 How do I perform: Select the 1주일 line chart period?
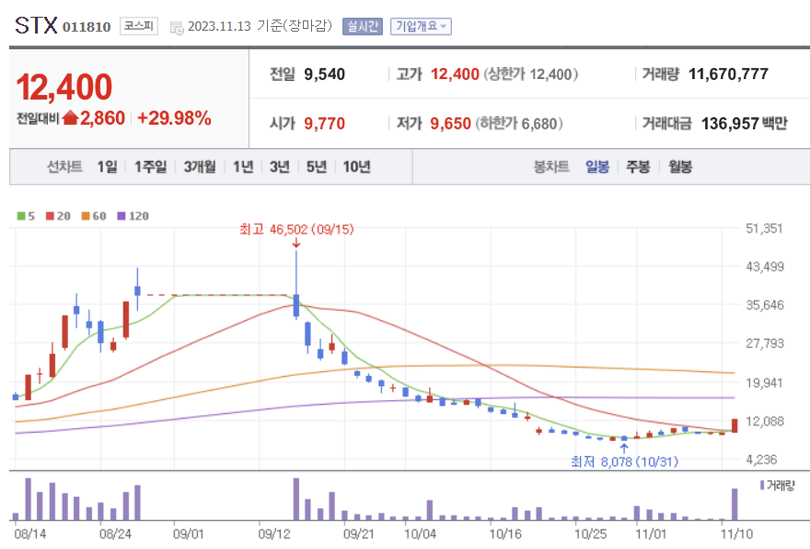pos(150,167)
